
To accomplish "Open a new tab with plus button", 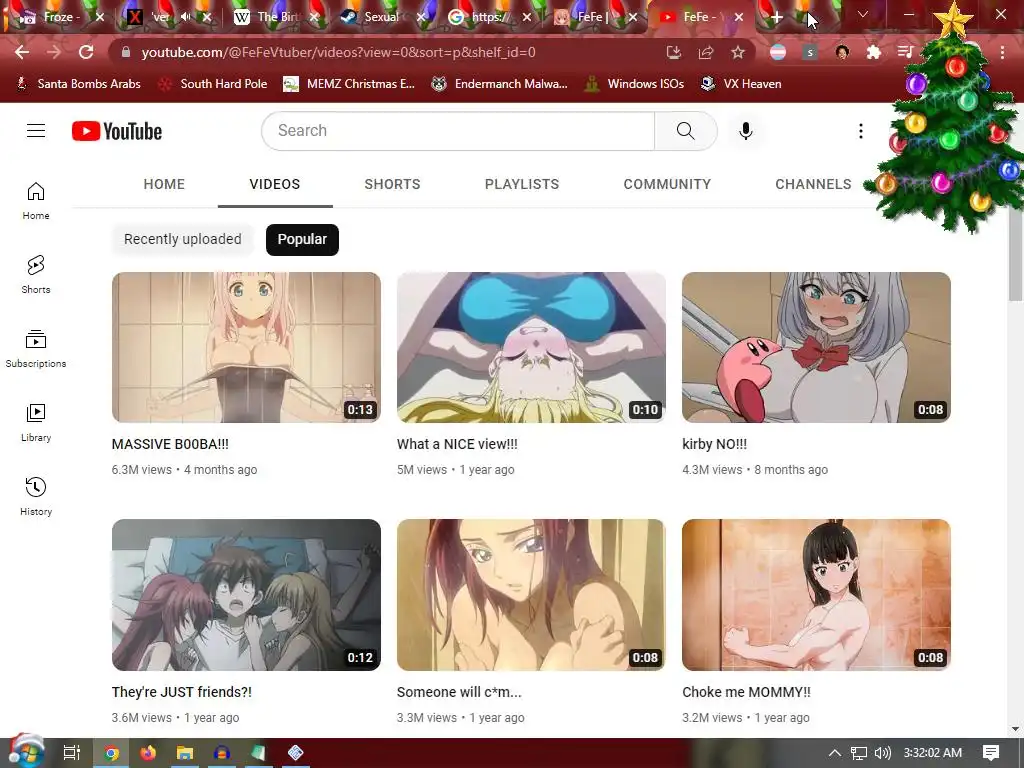I will coord(776,18).
